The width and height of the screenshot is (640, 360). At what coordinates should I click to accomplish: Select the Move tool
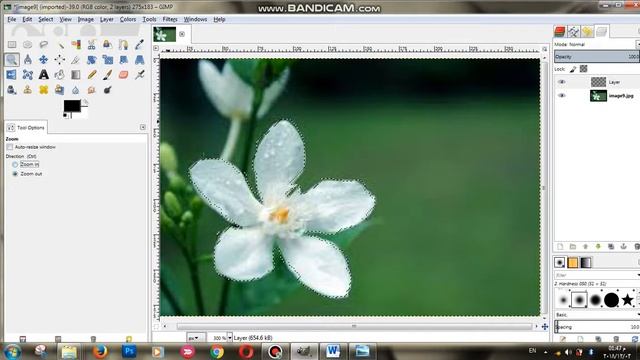(43, 60)
